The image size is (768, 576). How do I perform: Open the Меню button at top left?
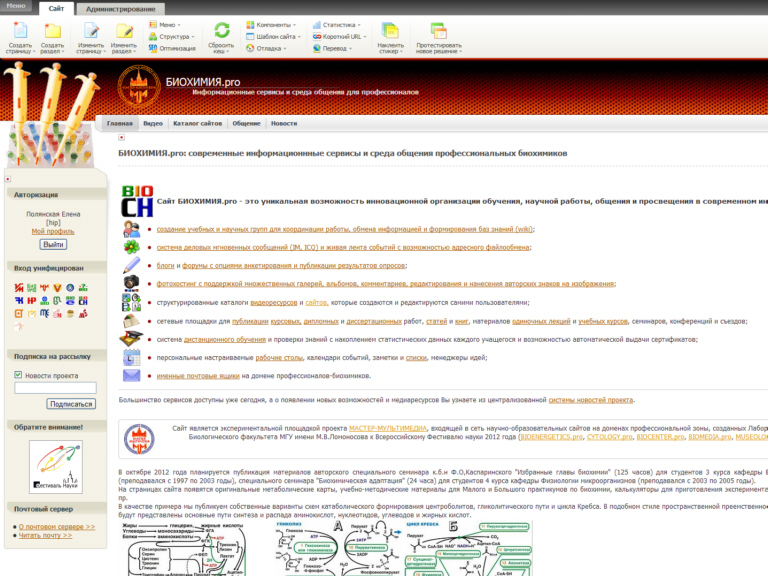(x=16, y=6)
